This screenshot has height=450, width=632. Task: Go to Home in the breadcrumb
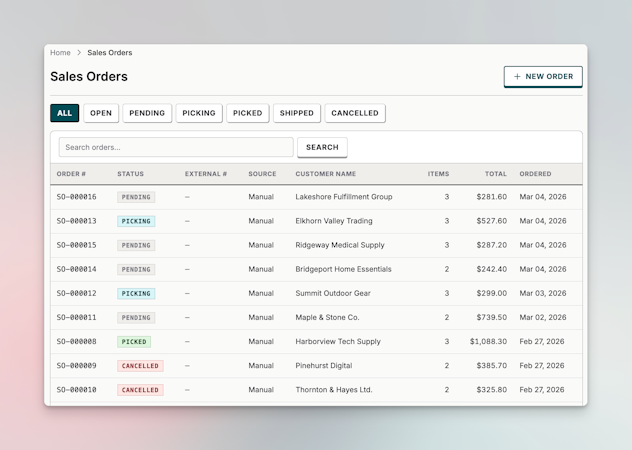[x=60, y=53]
